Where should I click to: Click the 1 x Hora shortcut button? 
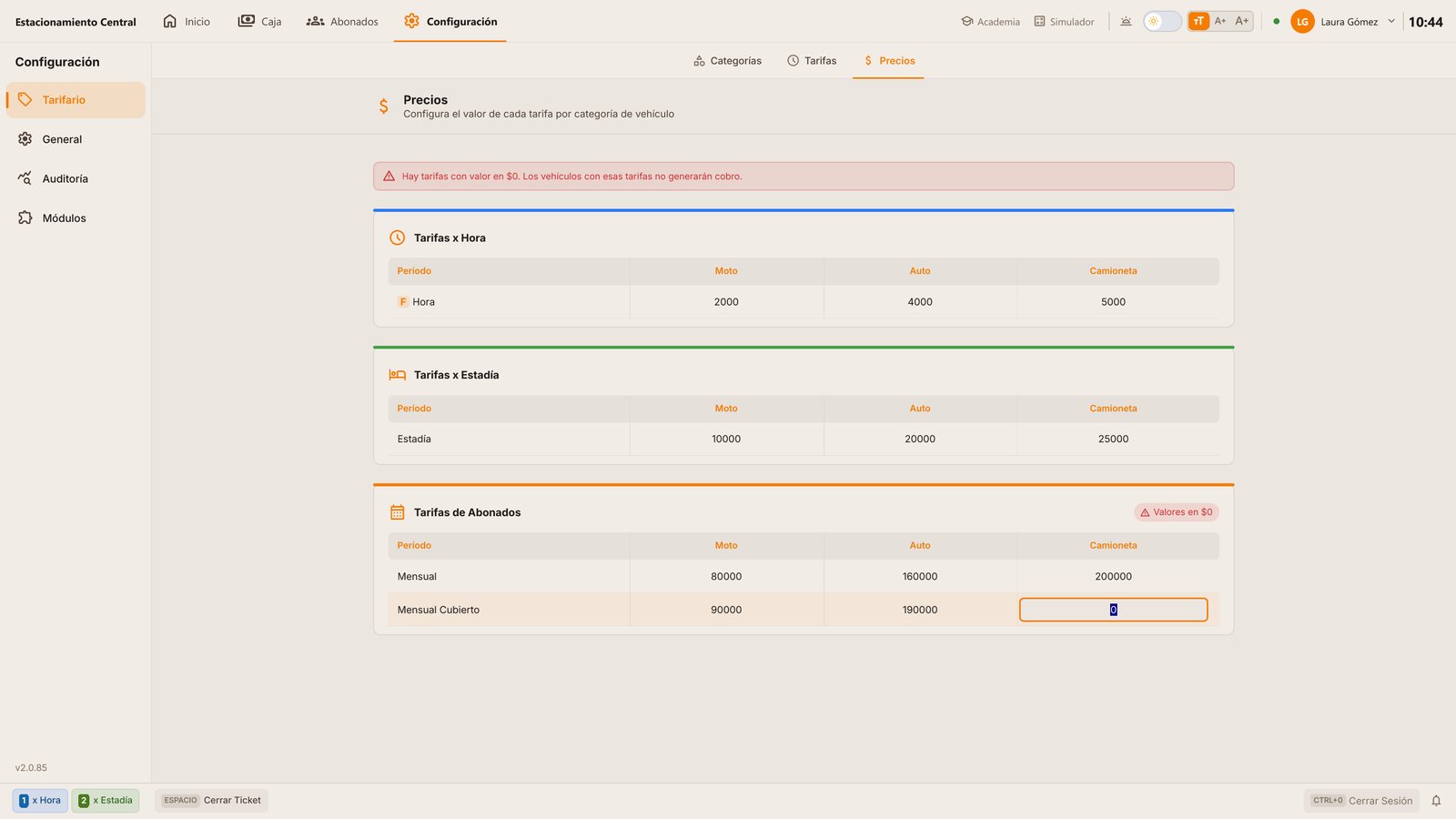pyautogui.click(x=40, y=801)
